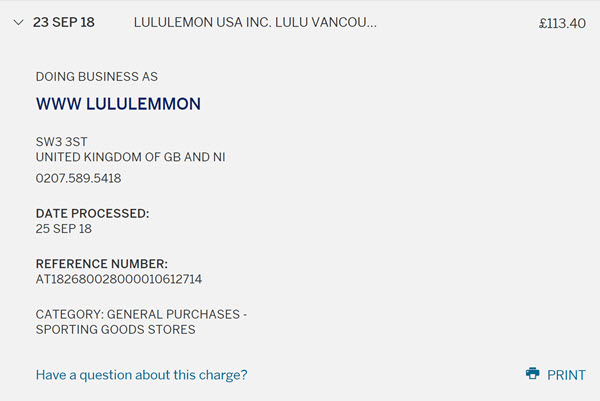Click the processed date 25 SEP 18
600x401 pixels.
[x=64, y=229]
